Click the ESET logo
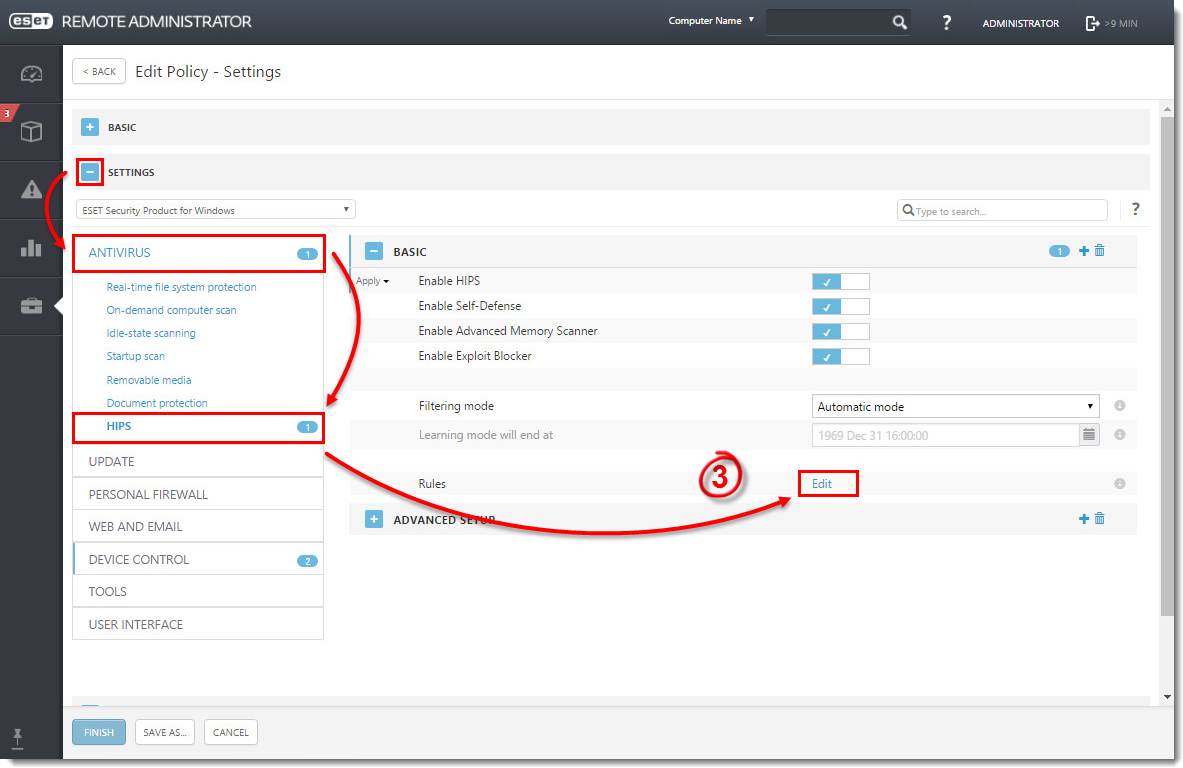This screenshot has height=768, width=1183. point(31,21)
